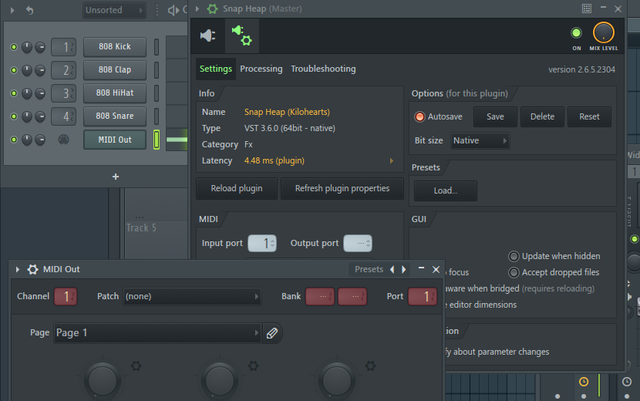Viewport: 640px width, 401px height.
Task: Click the Save options button
Action: point(495,117)
